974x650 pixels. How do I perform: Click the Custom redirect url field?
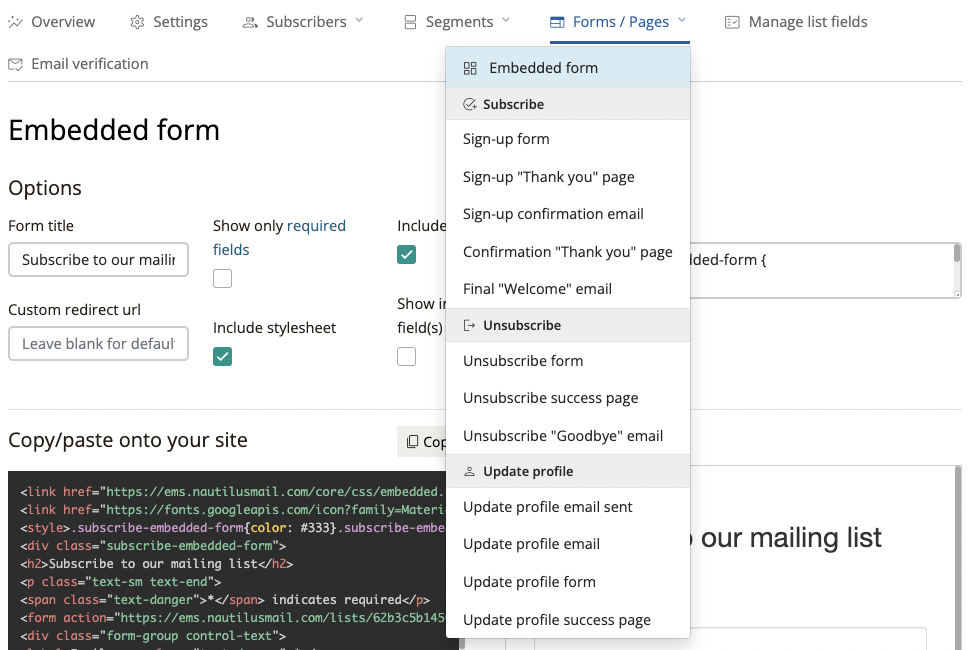[x=98, y=344]
